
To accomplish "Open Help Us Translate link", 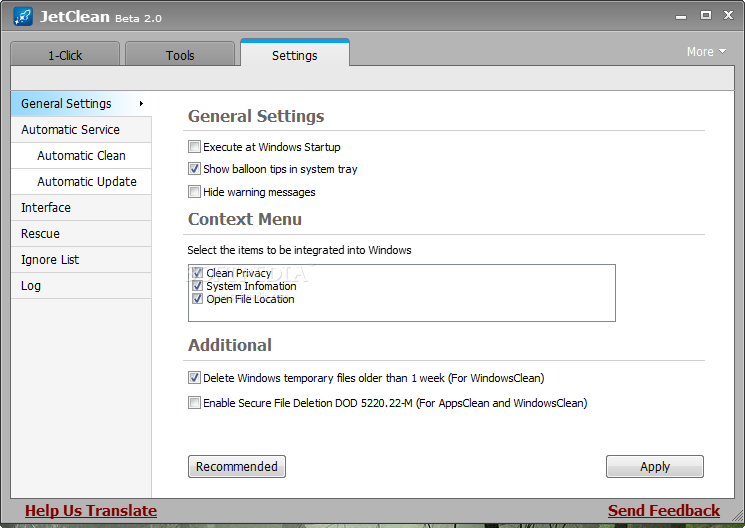I will point(91,510).
